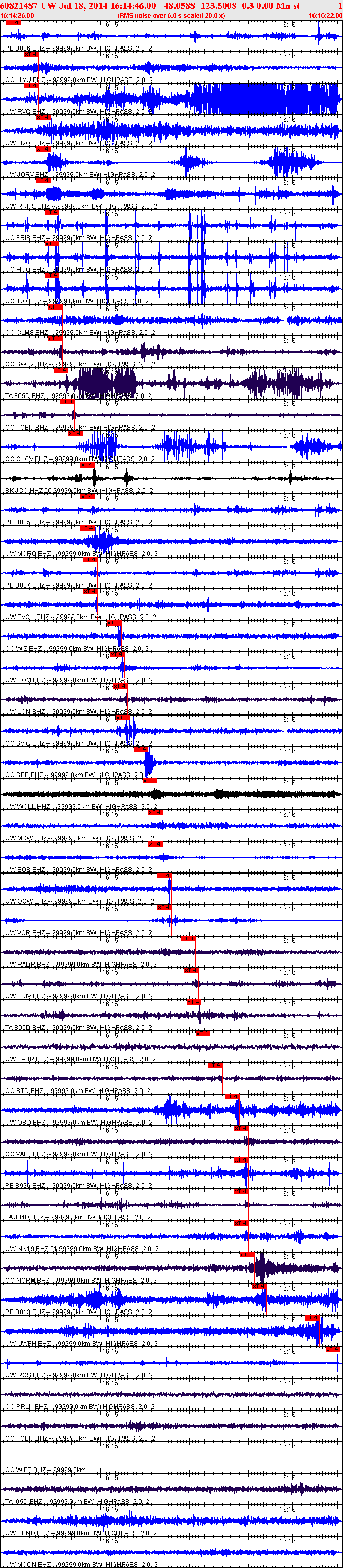
Task: Click the red pick marker above the UW RADR trace
Action: (x=187, y=939)
